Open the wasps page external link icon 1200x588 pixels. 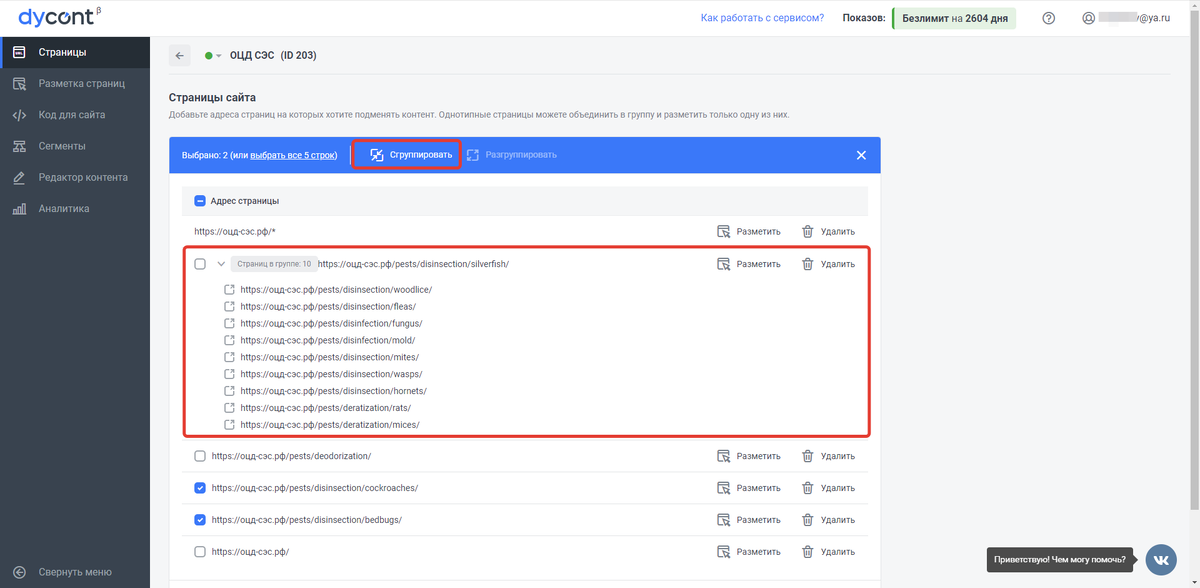[x=229, y=374]
